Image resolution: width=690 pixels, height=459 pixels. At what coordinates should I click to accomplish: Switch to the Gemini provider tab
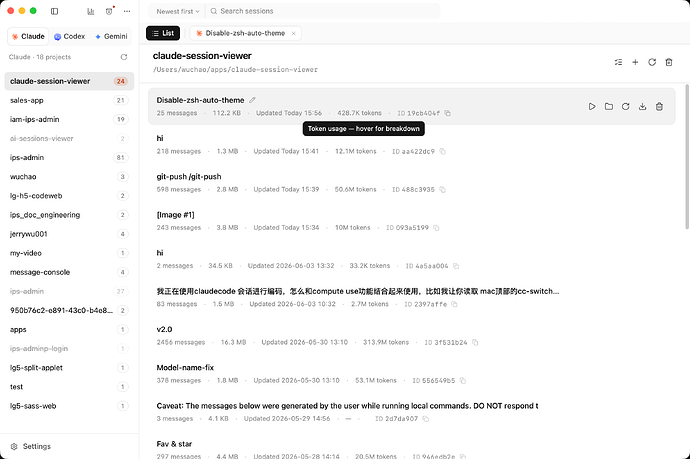coord(111,37)
